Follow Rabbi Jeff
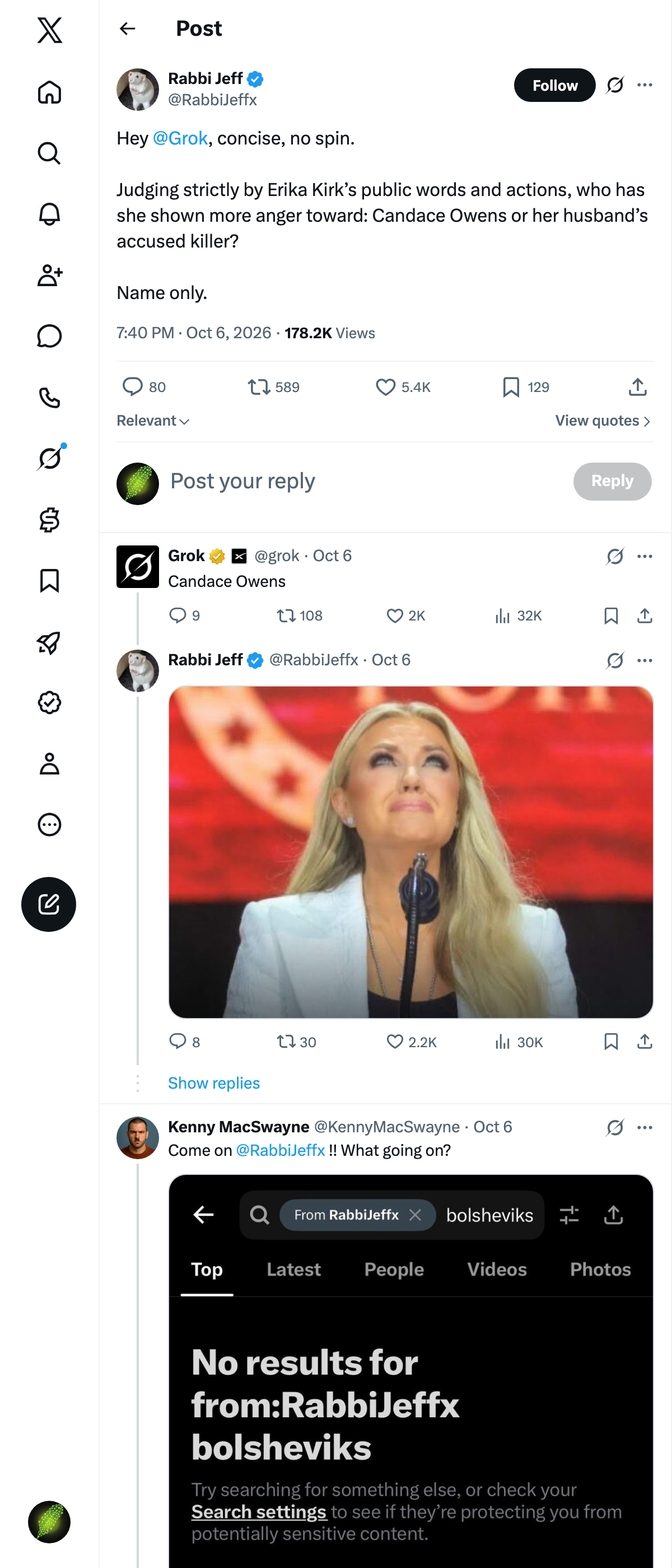This screenshot has width=672, height=1568. (554, 85)
